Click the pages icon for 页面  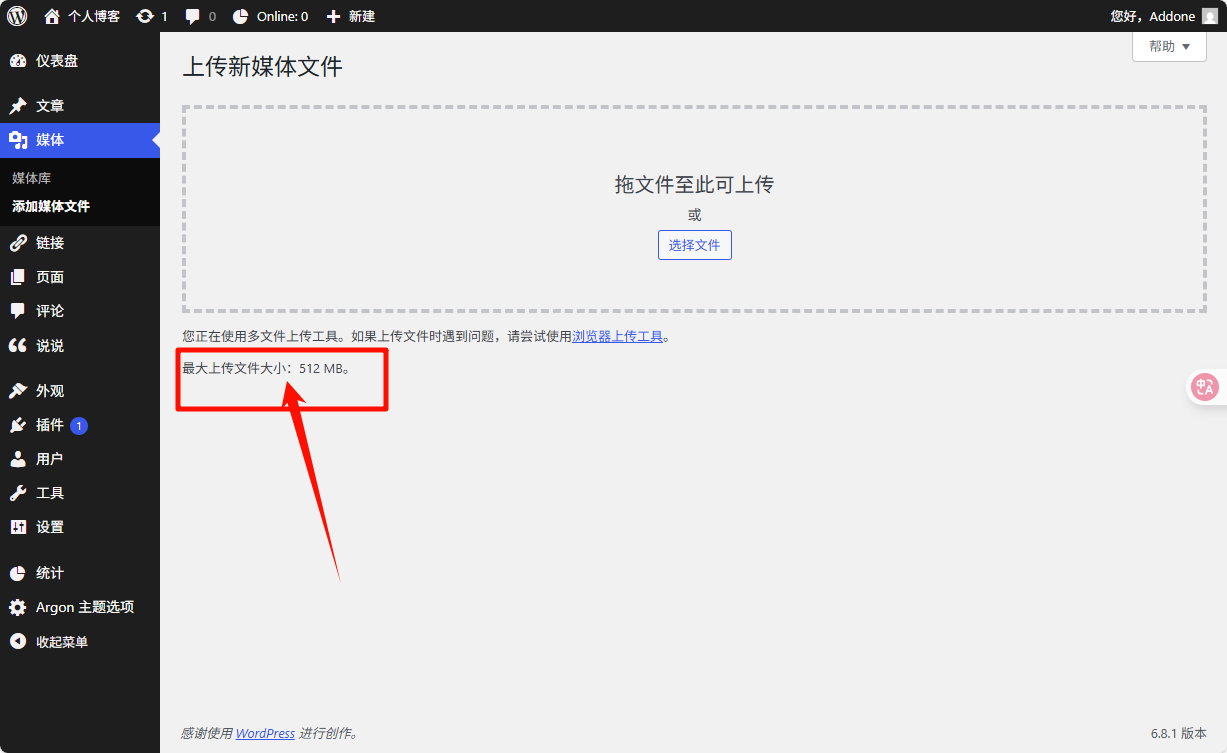click(18, 277)
